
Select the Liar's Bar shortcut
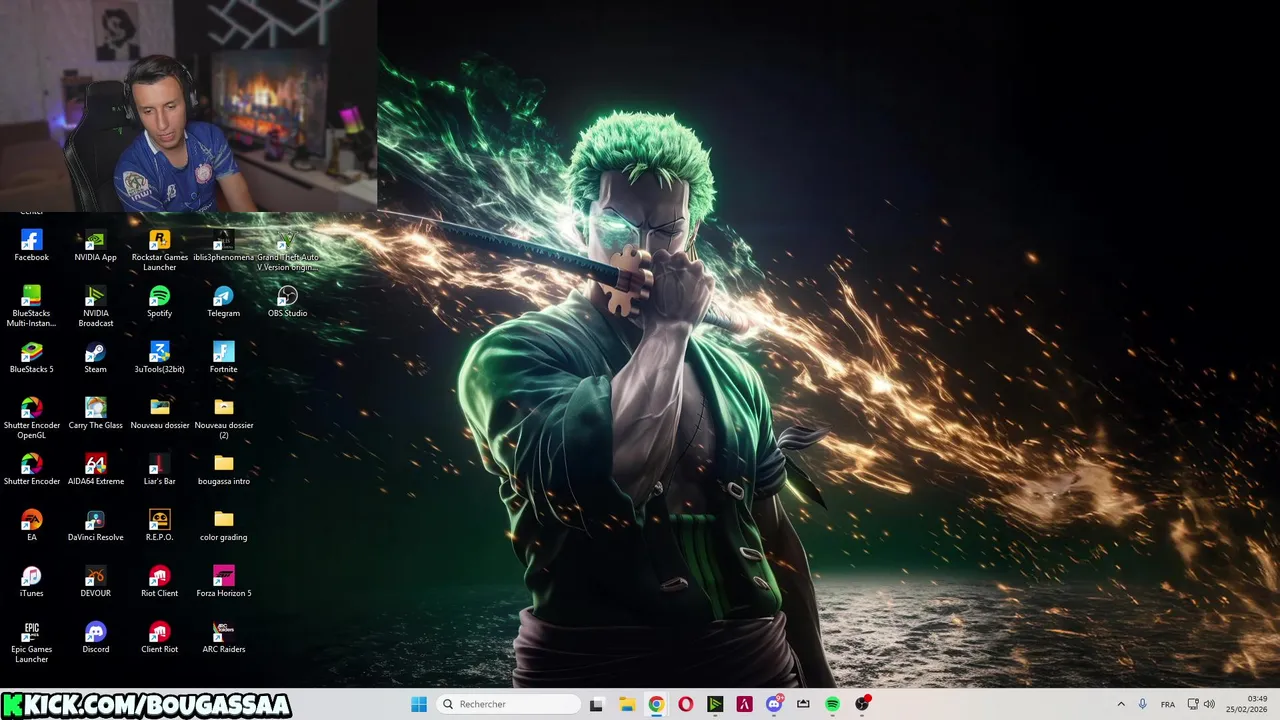159,469
